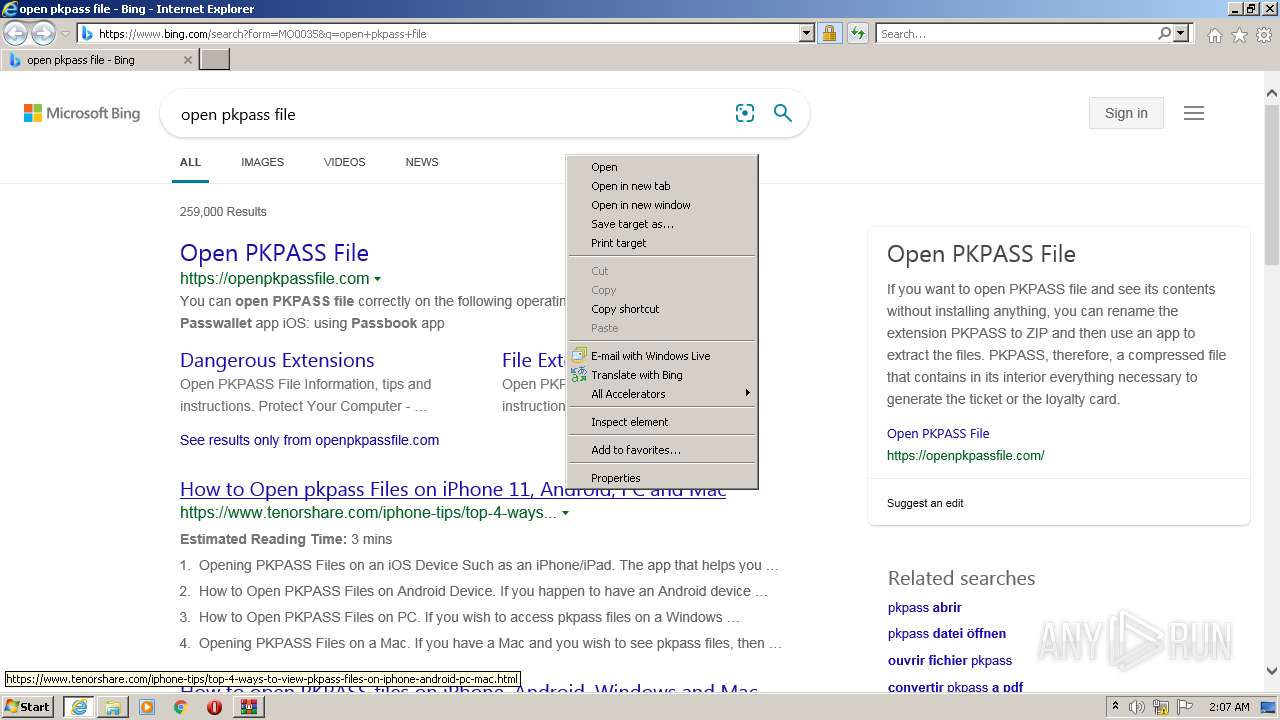Click Bing search magnifier button

click(x=783, y=113)
